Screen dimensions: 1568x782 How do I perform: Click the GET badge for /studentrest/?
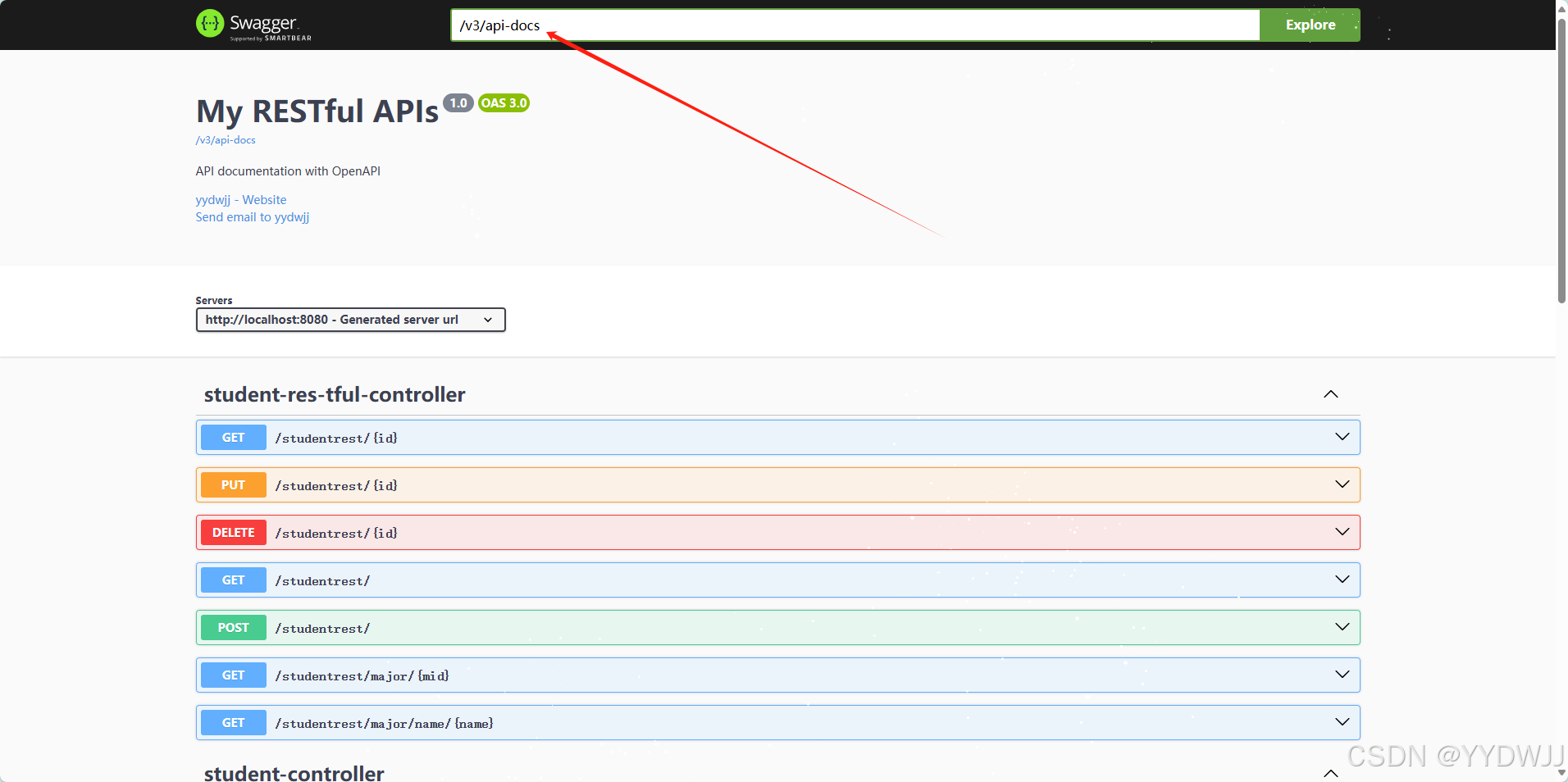(x=234, y=580)
